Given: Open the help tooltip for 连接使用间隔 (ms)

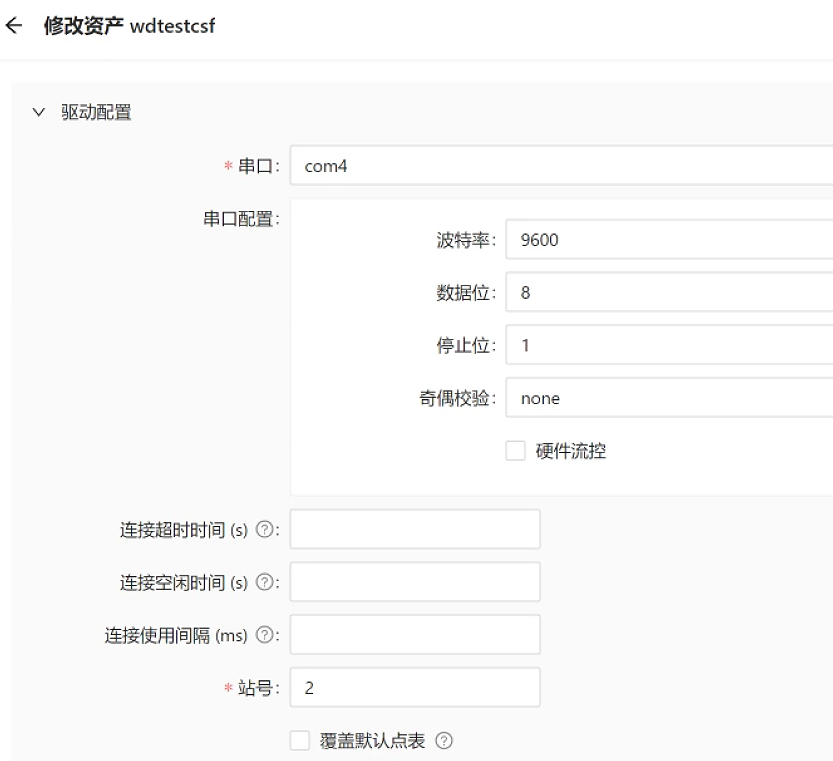Looking at the screenshot, I should [x=265, y=634].
